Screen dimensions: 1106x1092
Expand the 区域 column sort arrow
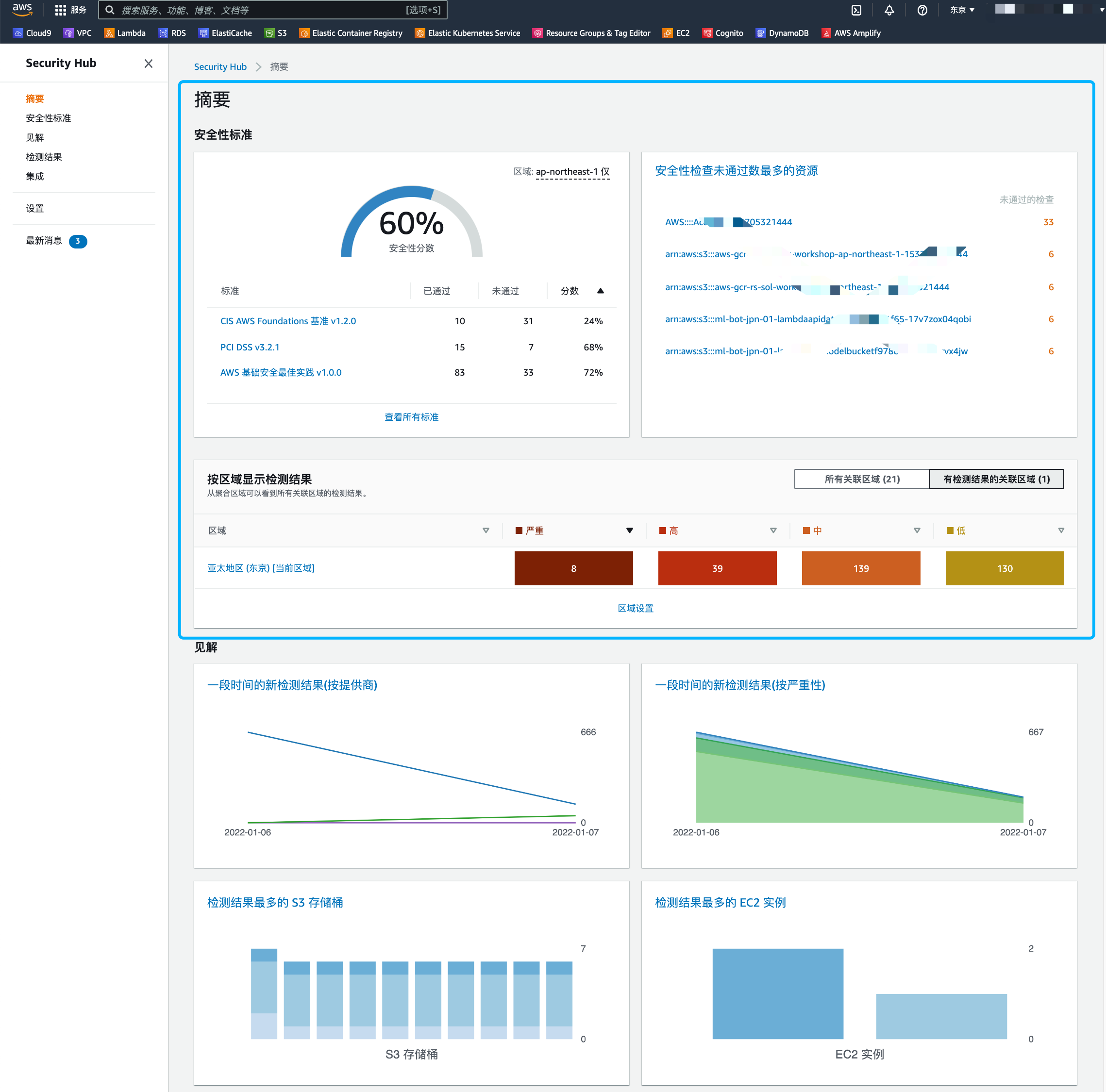tap(486, 530)
